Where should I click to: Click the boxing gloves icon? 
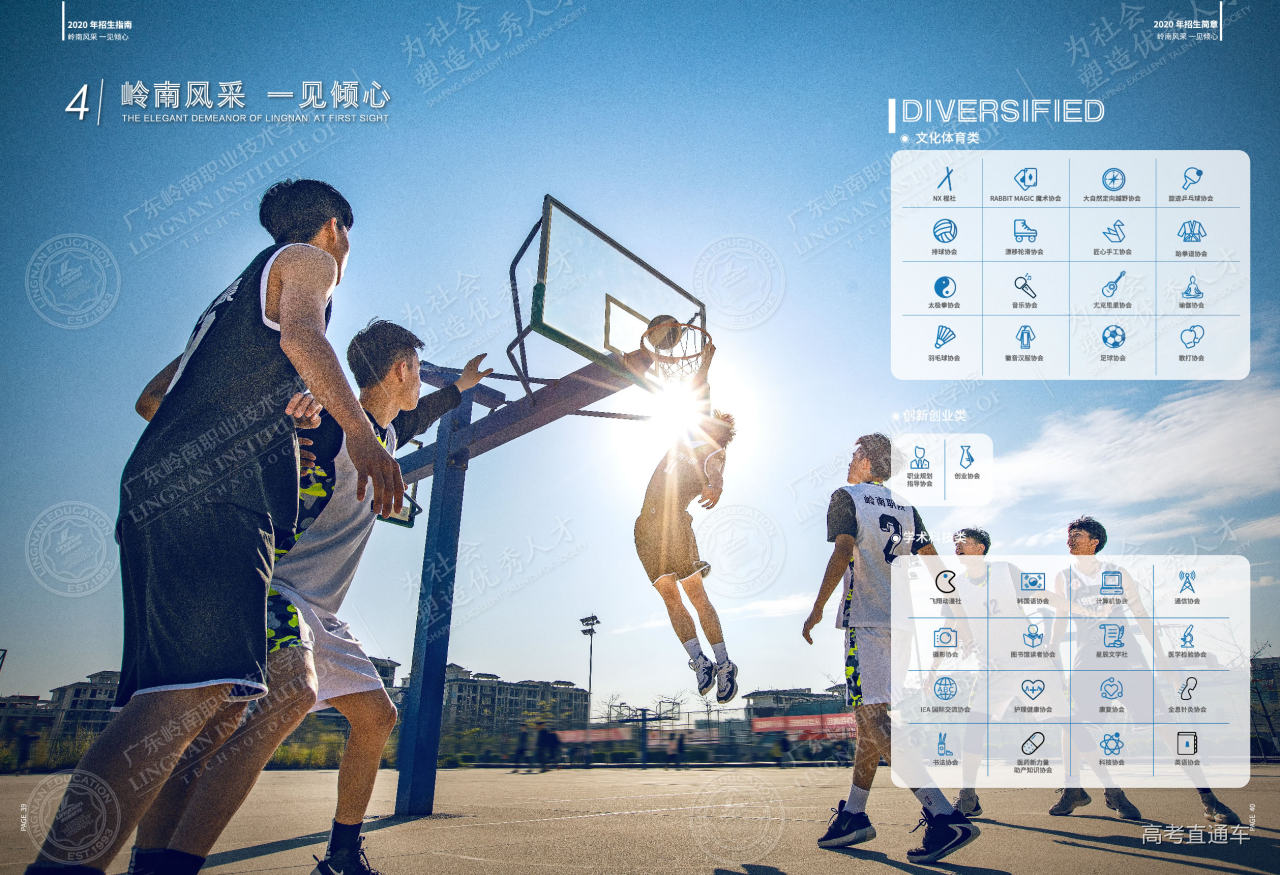tap(1191, 337)
